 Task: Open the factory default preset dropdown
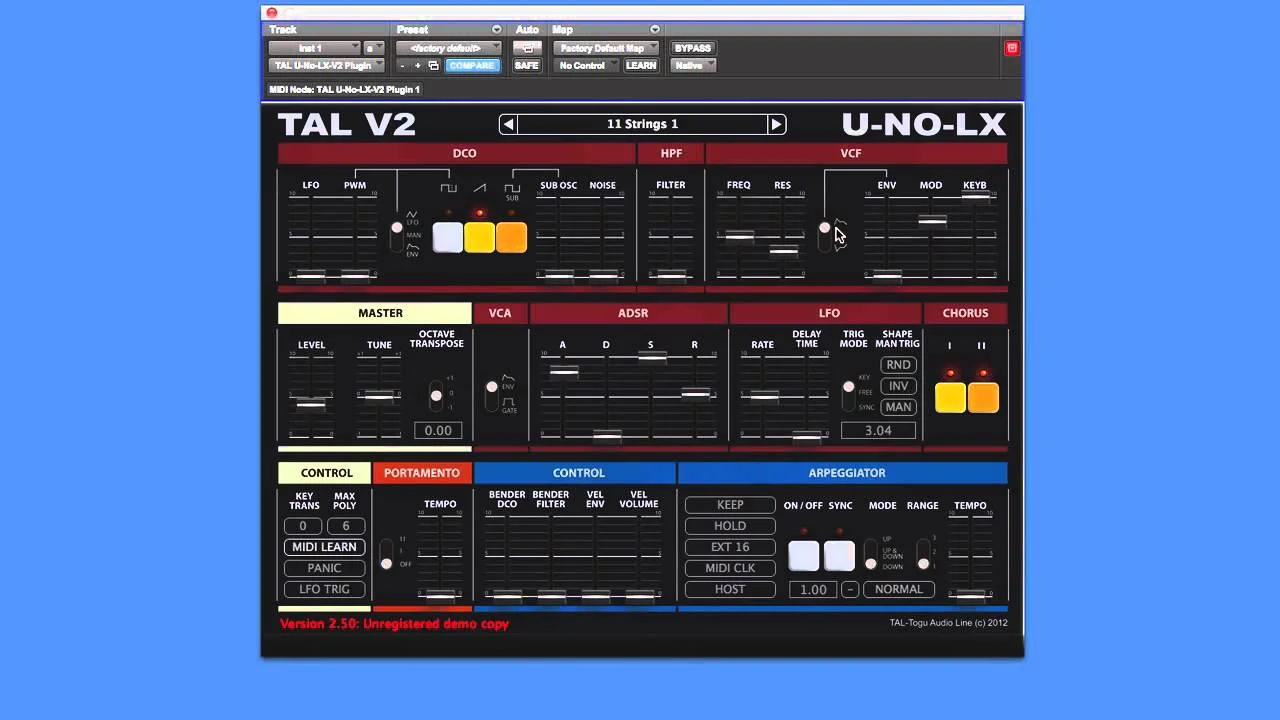click(448, 47)
